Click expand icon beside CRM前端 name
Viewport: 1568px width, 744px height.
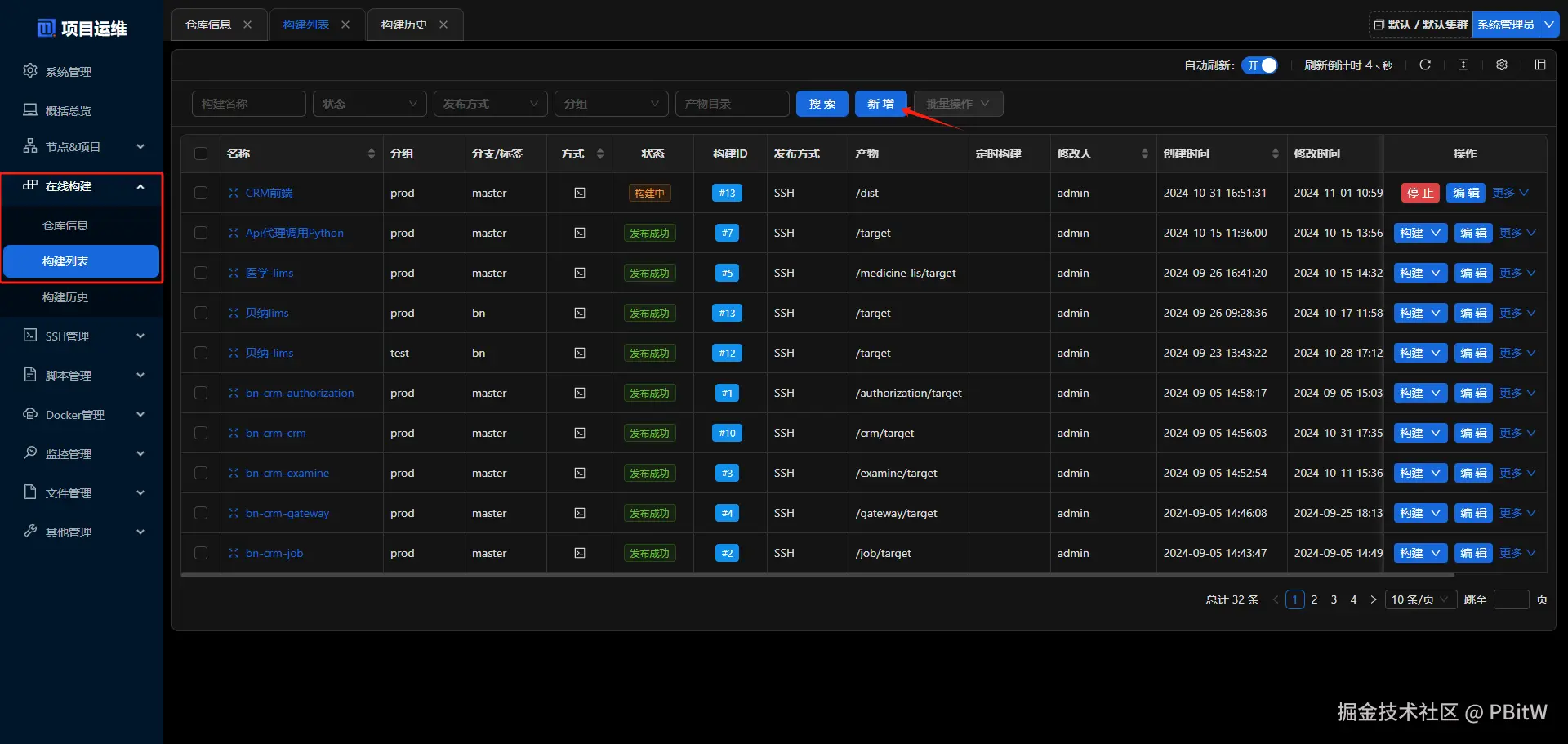pyautogui.click(x=234, y=193)
